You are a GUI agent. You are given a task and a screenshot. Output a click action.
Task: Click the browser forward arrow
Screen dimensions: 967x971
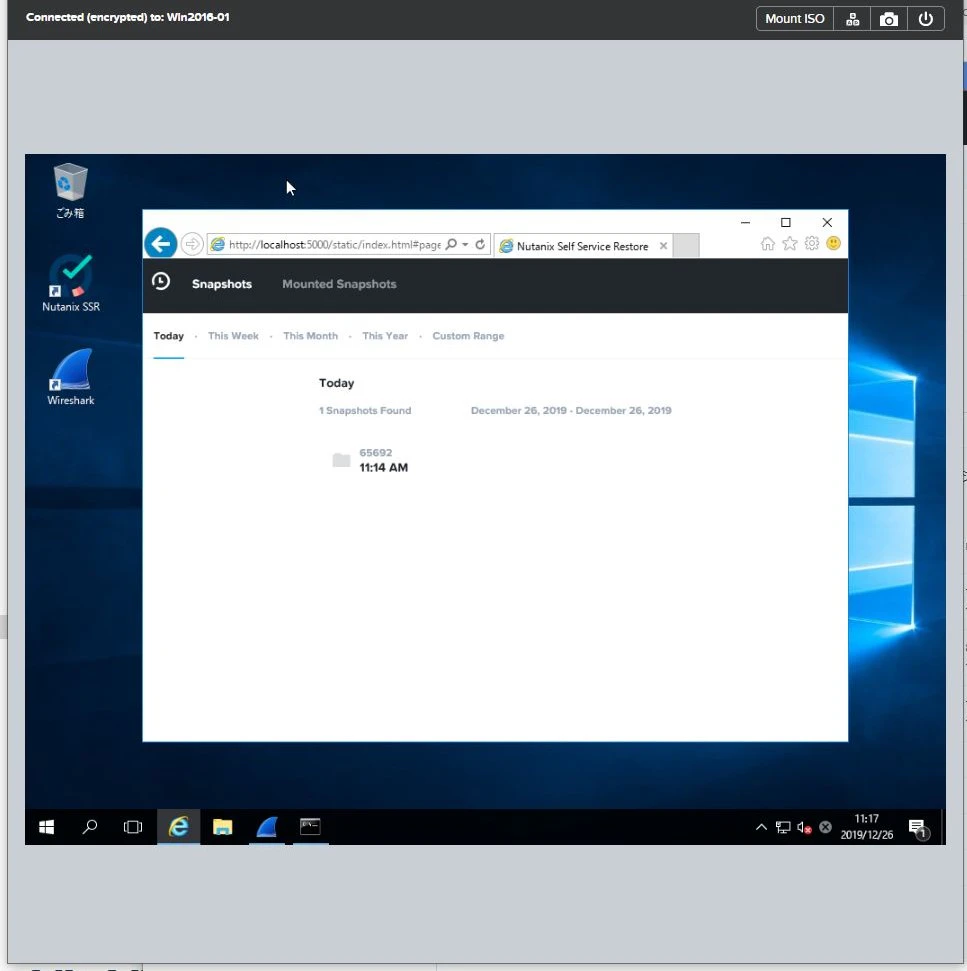click(x=193, y=244)
